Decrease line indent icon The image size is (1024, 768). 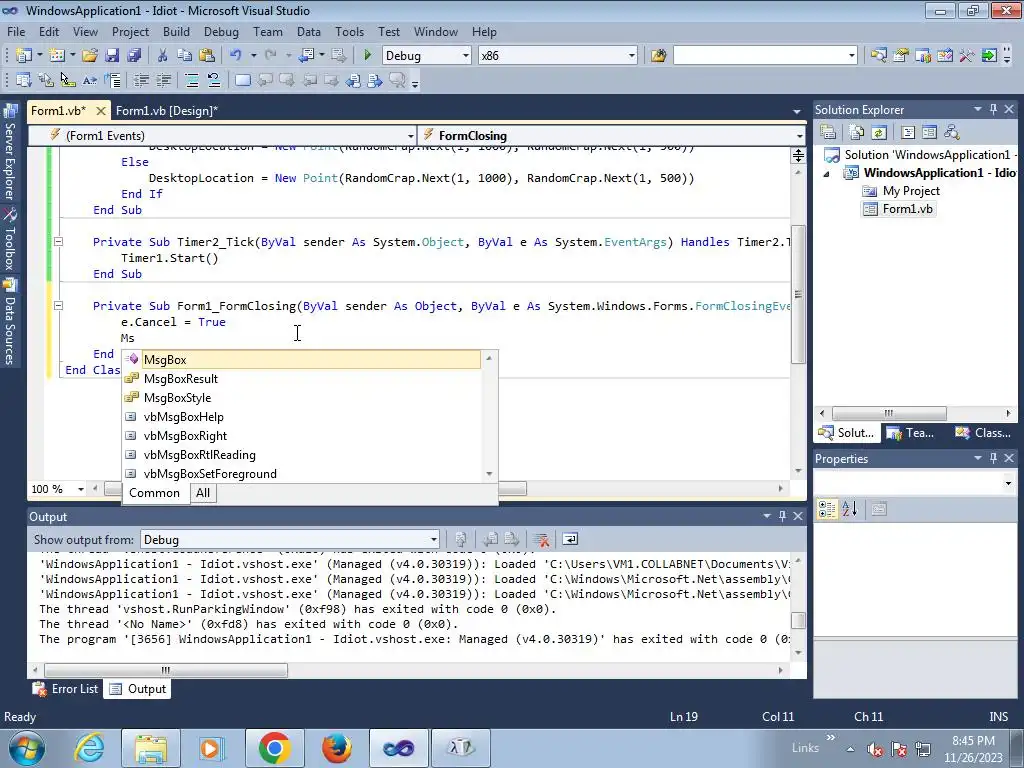click(141, 80)
